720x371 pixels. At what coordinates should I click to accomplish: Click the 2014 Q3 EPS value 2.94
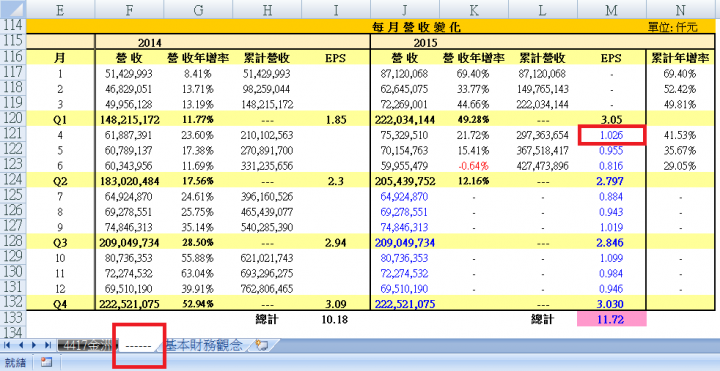(x=336, y=242)
